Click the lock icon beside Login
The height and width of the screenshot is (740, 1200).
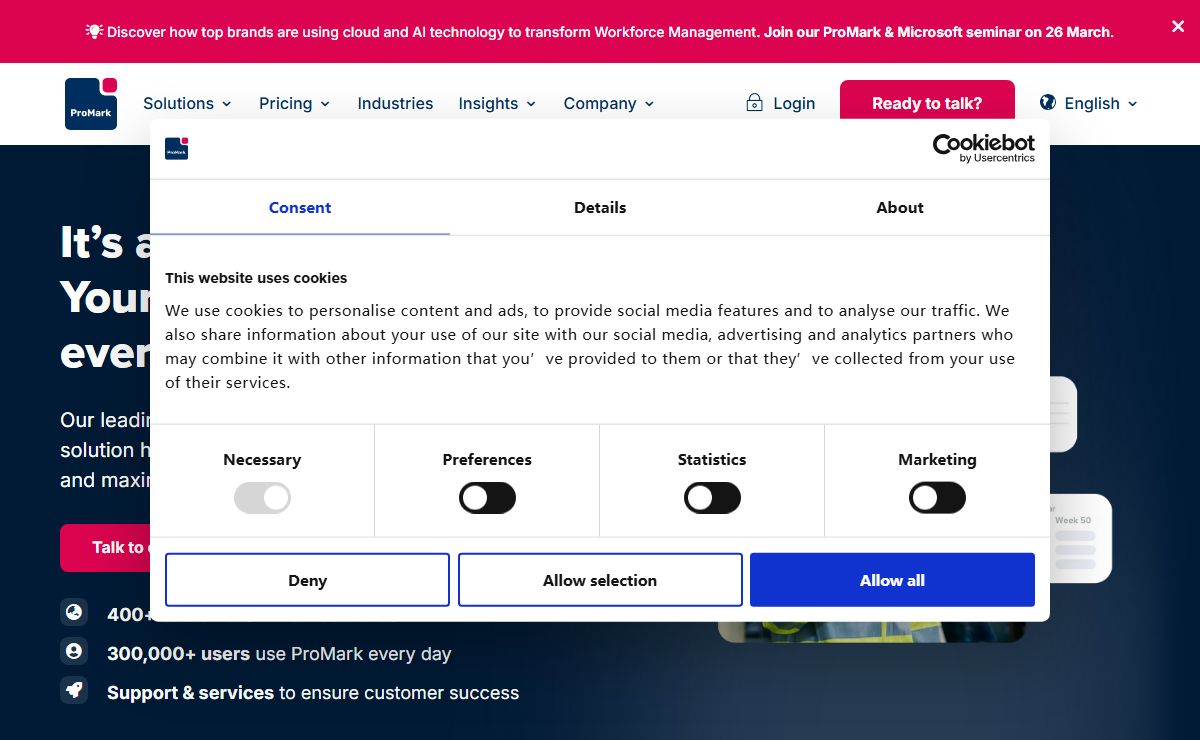click(x=755, y=102)
